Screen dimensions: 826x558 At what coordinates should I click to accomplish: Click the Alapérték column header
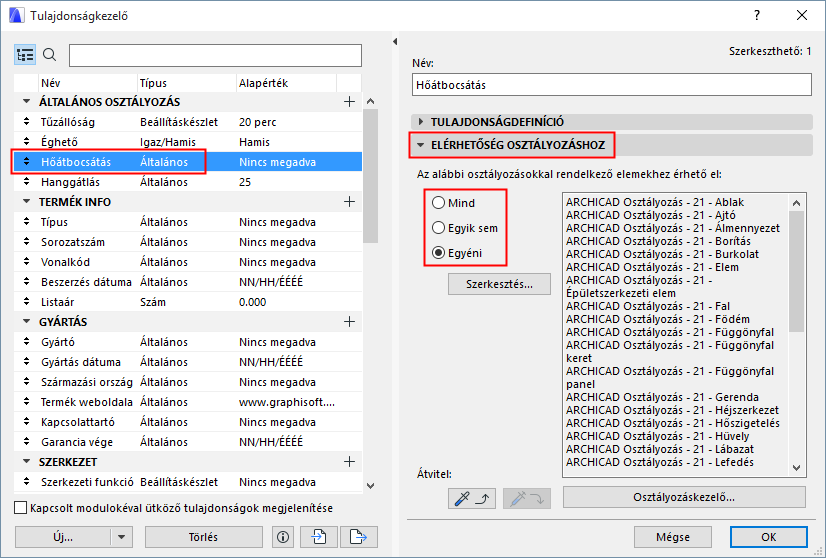click(286, 83)
